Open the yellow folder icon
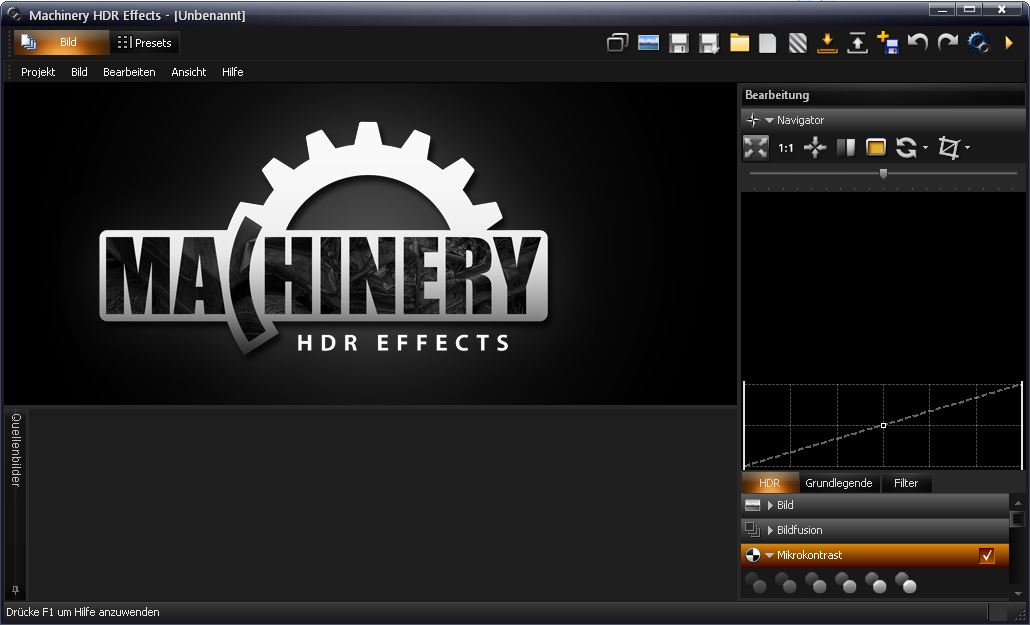1030x625 pixels. (x=740, y=43)
